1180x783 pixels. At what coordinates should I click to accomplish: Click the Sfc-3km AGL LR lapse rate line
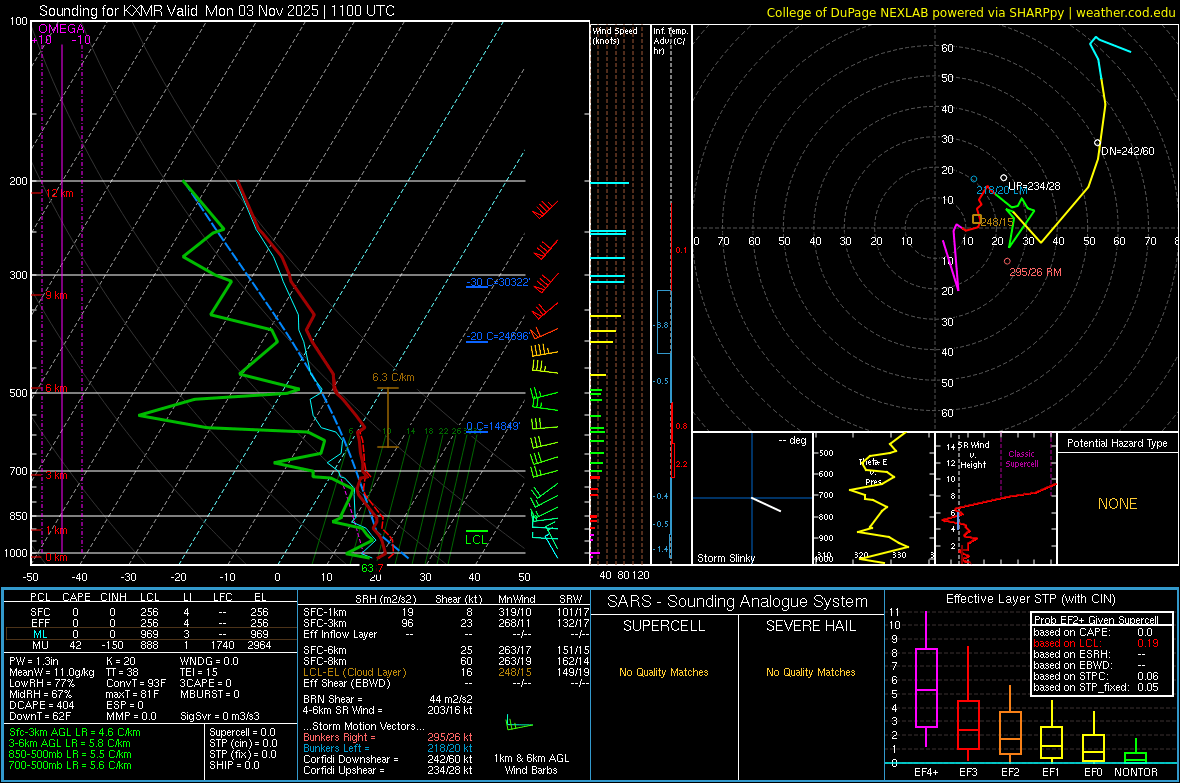(75, 732)
